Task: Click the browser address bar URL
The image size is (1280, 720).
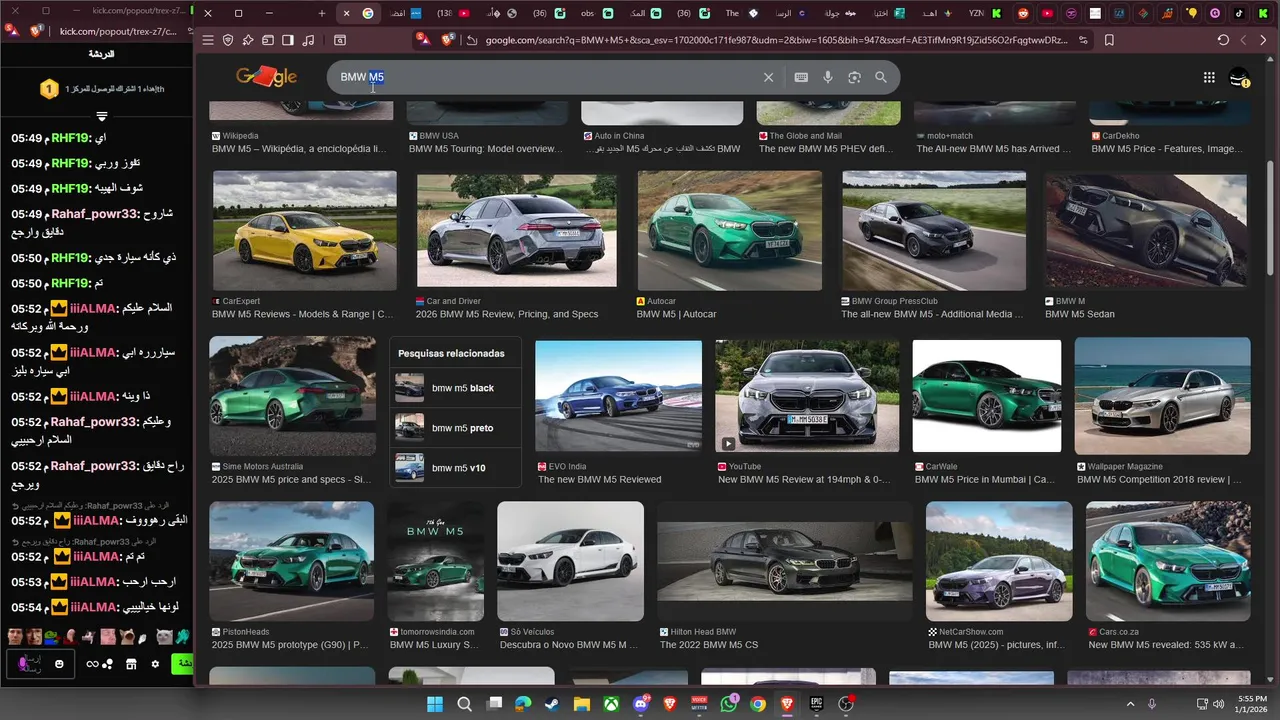Action: [x=776, y=40]
